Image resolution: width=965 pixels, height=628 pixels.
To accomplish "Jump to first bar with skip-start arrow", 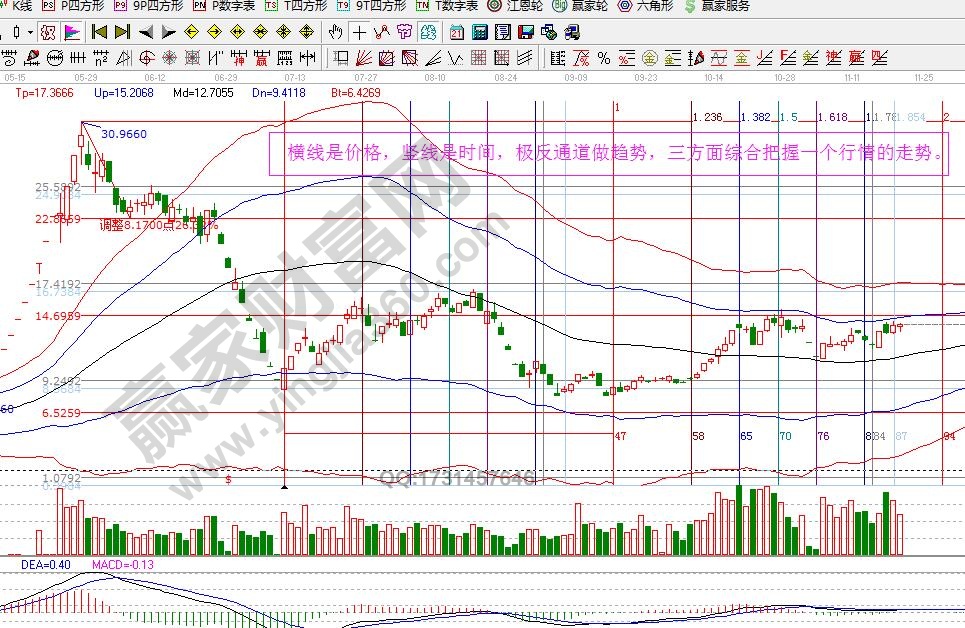I will (99, 32).
